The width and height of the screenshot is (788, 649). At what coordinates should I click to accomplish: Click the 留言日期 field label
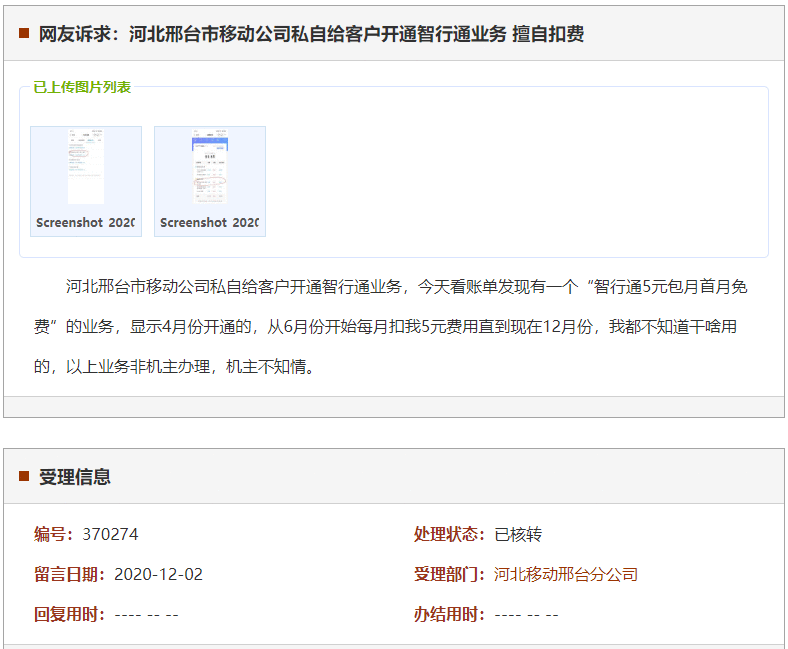pyautogui.click(x=70, y=574)
